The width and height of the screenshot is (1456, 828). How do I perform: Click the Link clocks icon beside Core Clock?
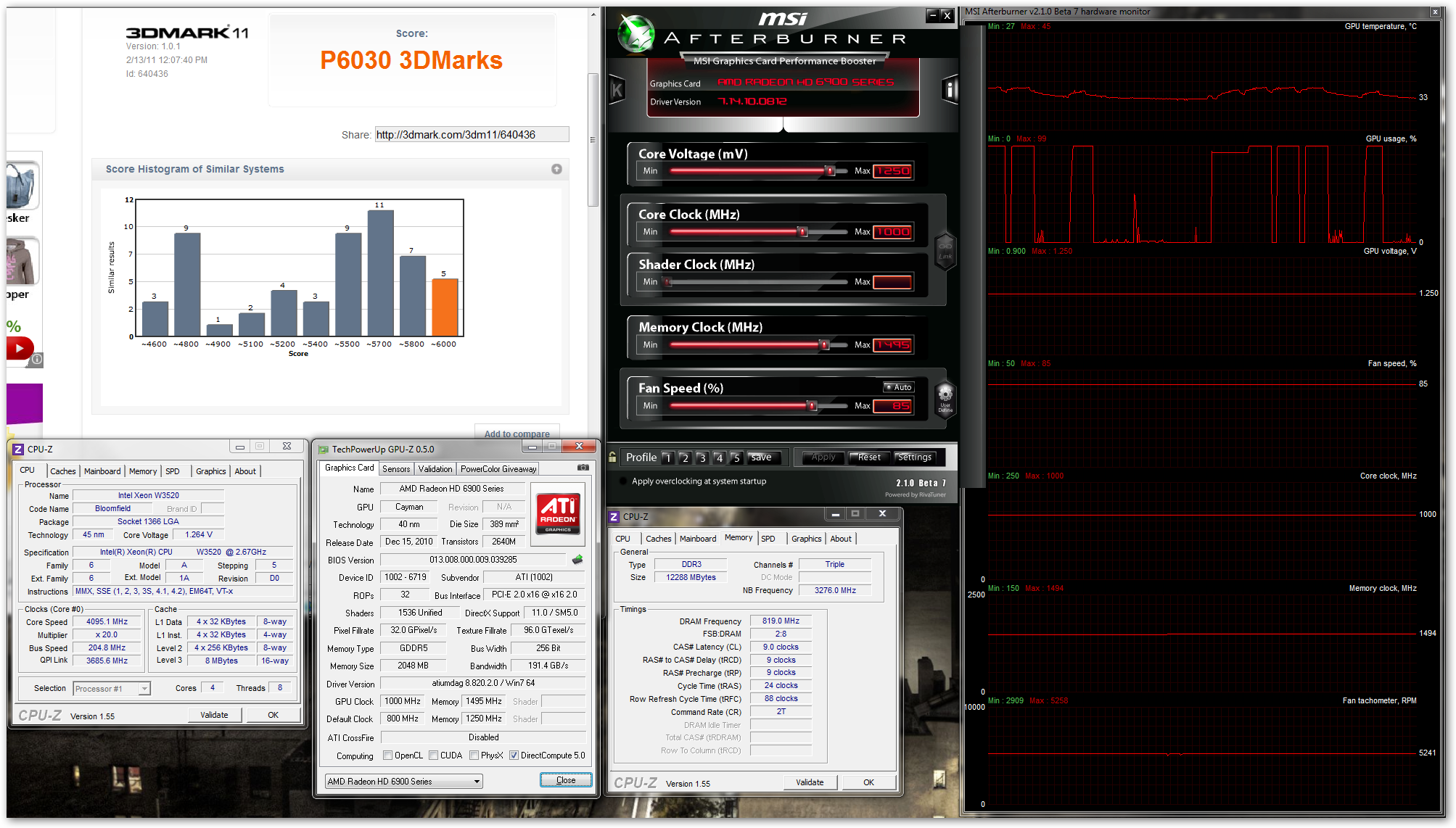point(945,251)
